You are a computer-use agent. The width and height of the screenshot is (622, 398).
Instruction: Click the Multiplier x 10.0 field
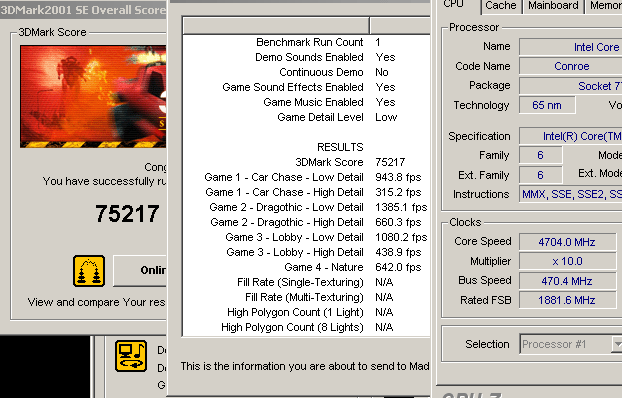coord(568,261)
